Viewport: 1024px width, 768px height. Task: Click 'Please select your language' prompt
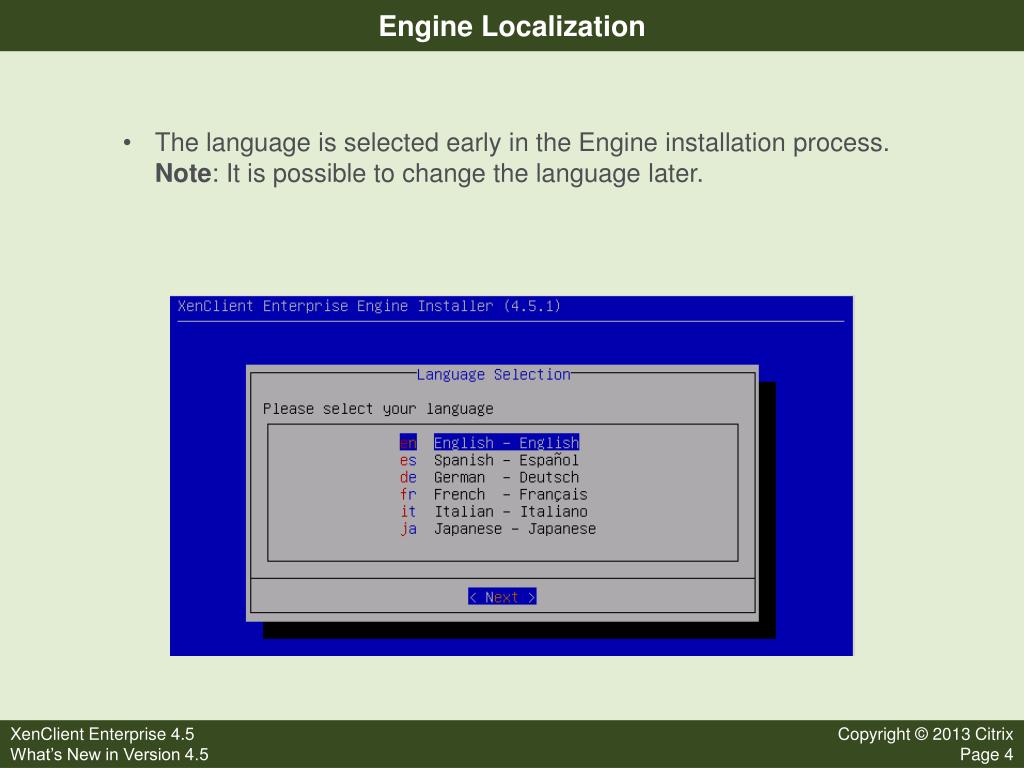[x=377, y=409]
